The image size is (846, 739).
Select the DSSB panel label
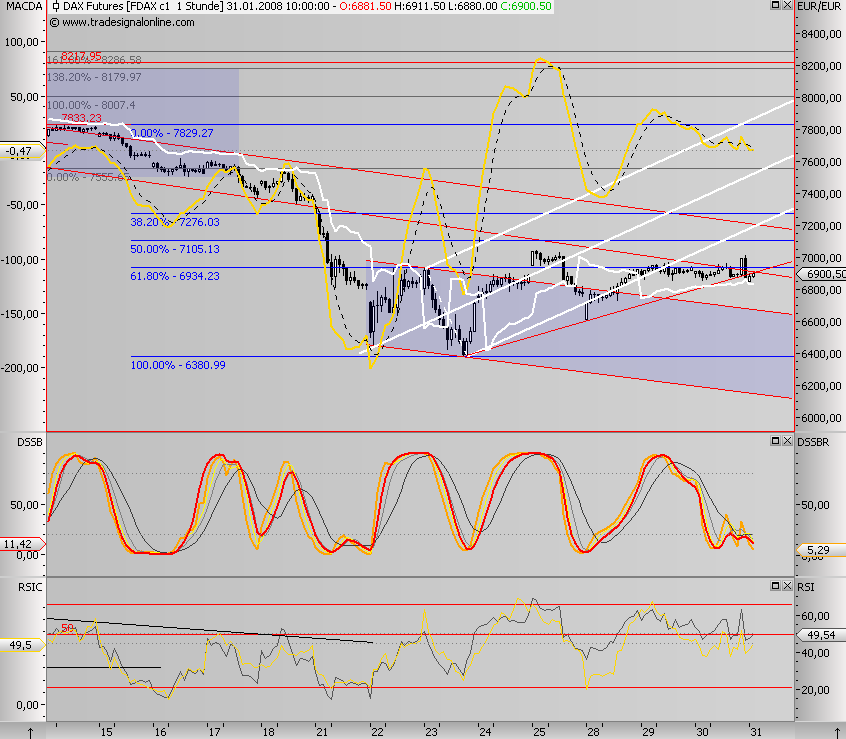pos(30,442)
